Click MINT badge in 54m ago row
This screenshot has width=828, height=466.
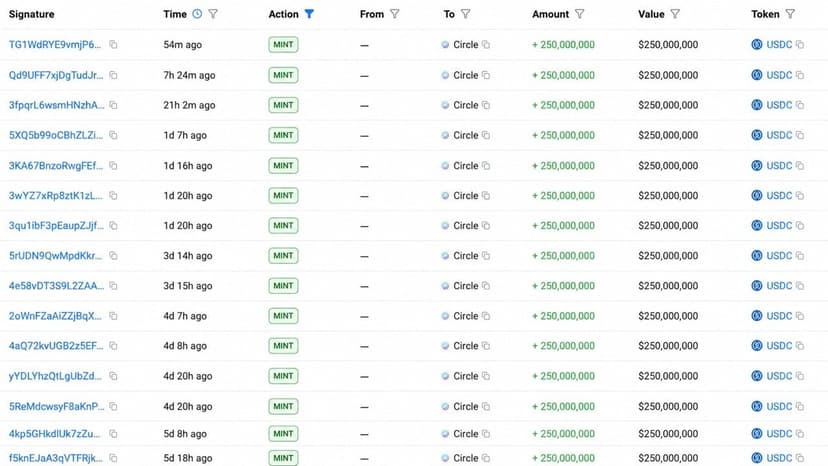283,45
